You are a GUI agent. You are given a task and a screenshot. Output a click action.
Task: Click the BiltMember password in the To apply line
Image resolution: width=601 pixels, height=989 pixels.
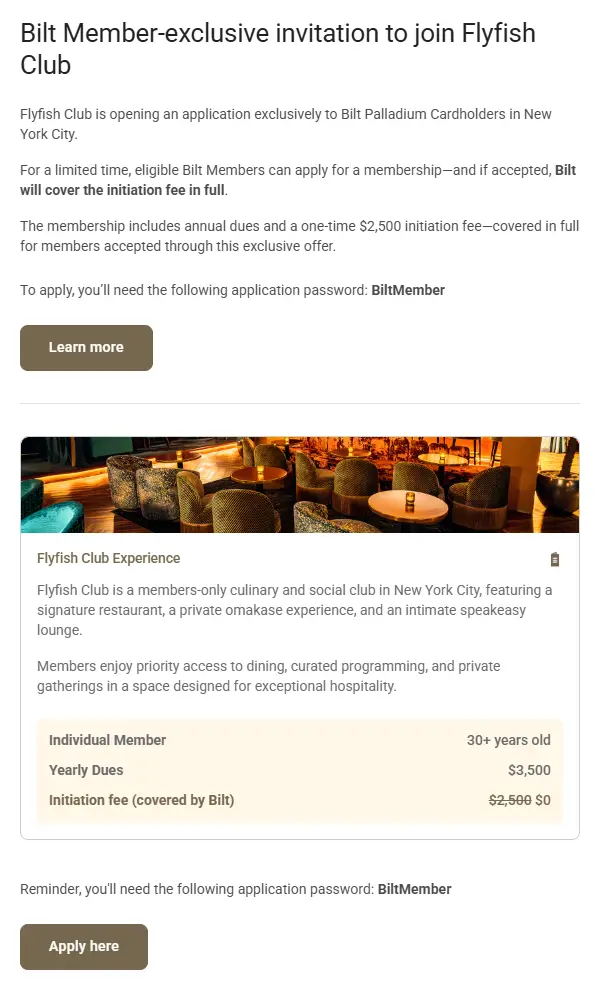point(408,290)
